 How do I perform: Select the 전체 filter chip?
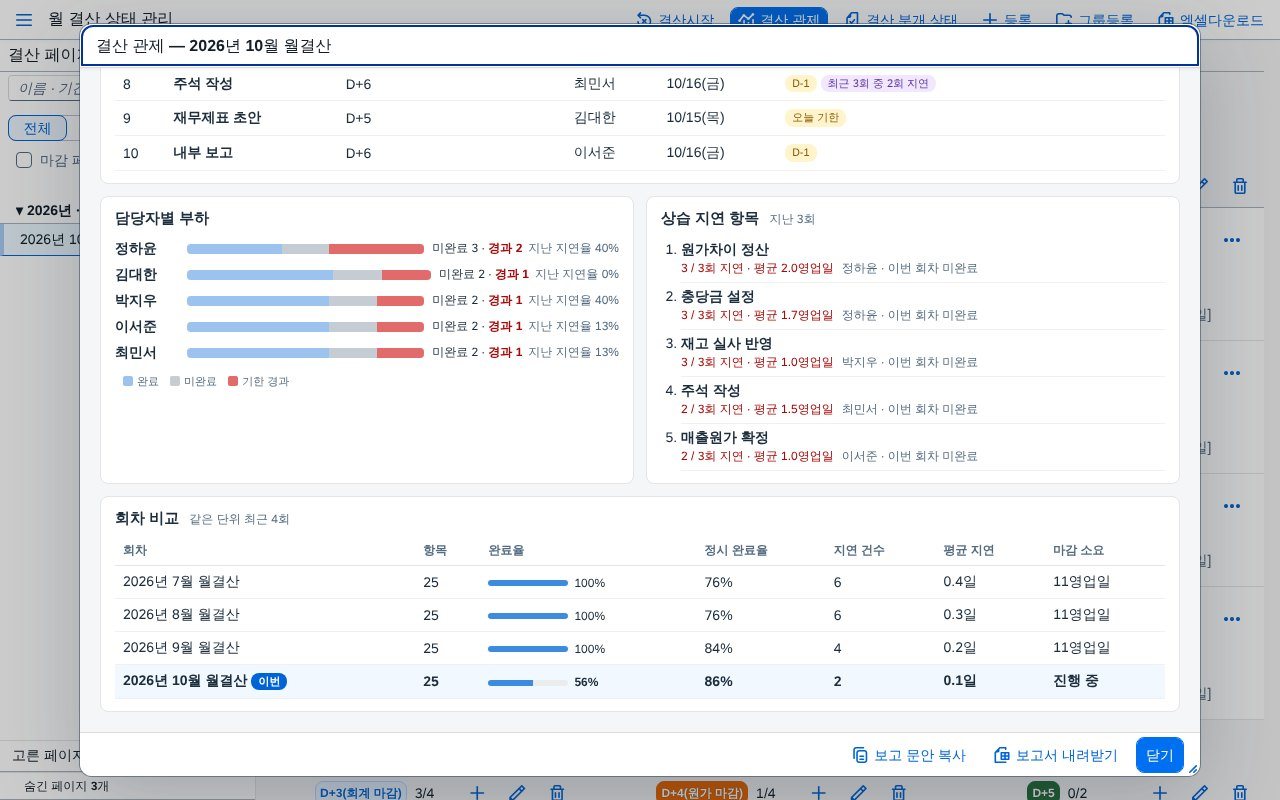(x=37, y=128)
